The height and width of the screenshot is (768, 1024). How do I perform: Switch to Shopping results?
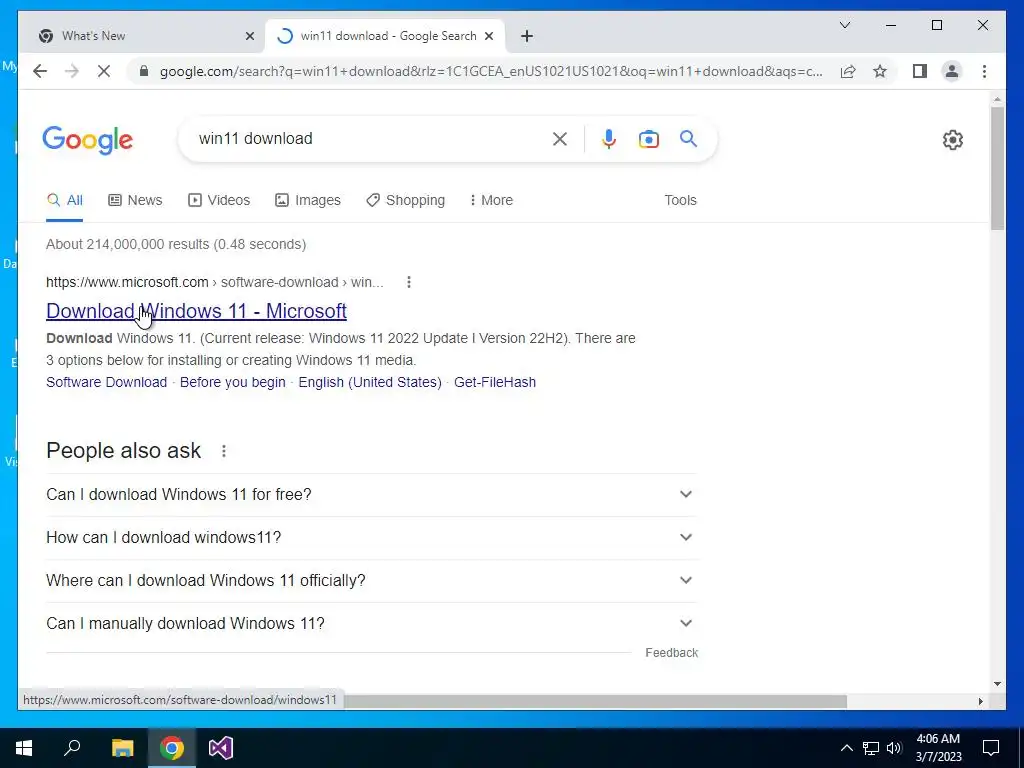[406, 200]
